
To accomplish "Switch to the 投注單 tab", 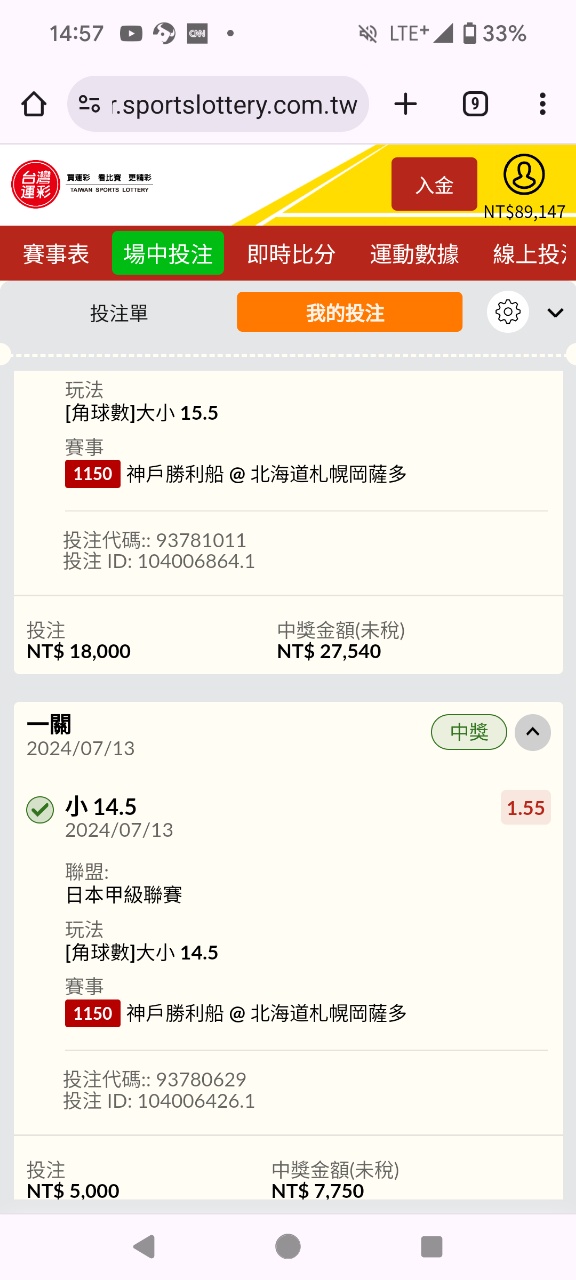I will coord(119,313).
